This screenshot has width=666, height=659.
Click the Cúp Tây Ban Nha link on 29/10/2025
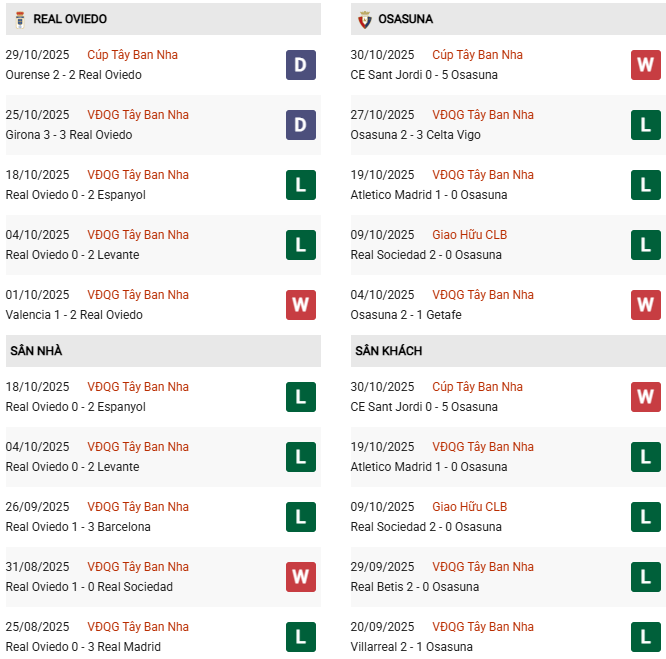132,55
